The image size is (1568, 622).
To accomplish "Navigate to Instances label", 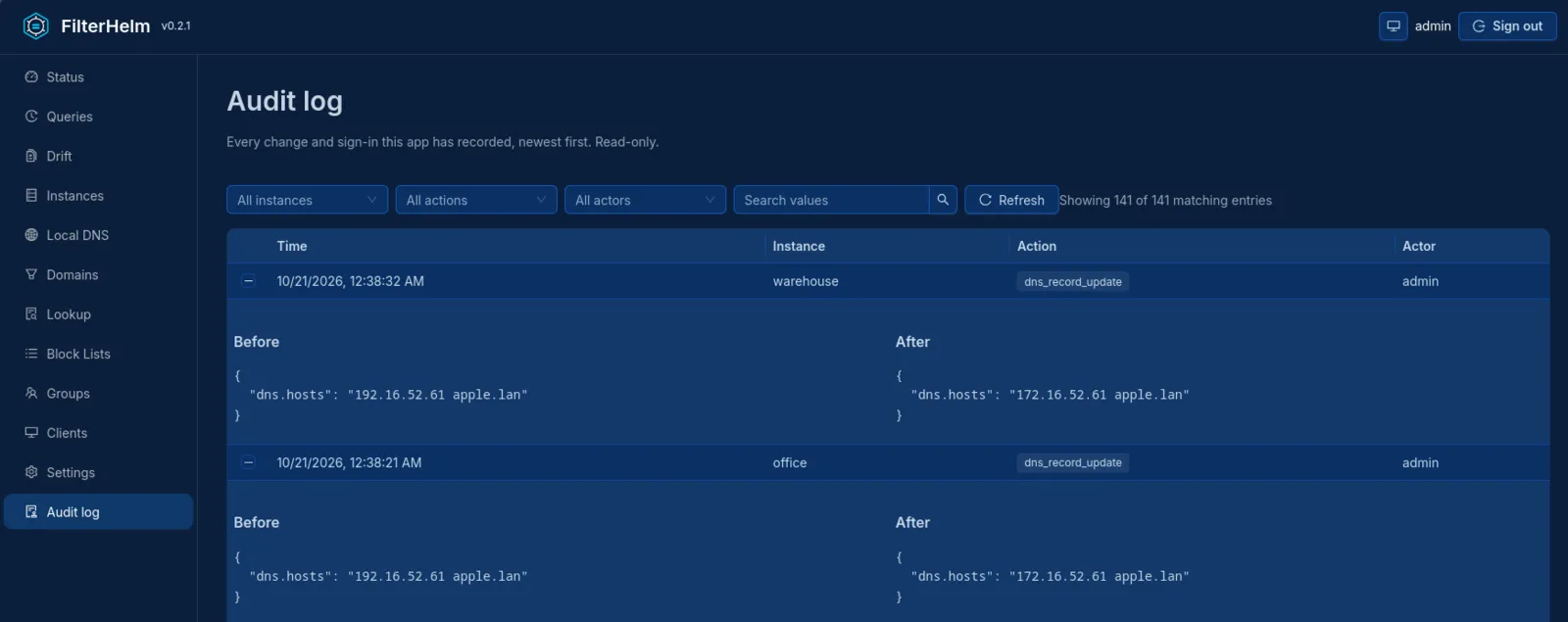I will pos(75,196).
